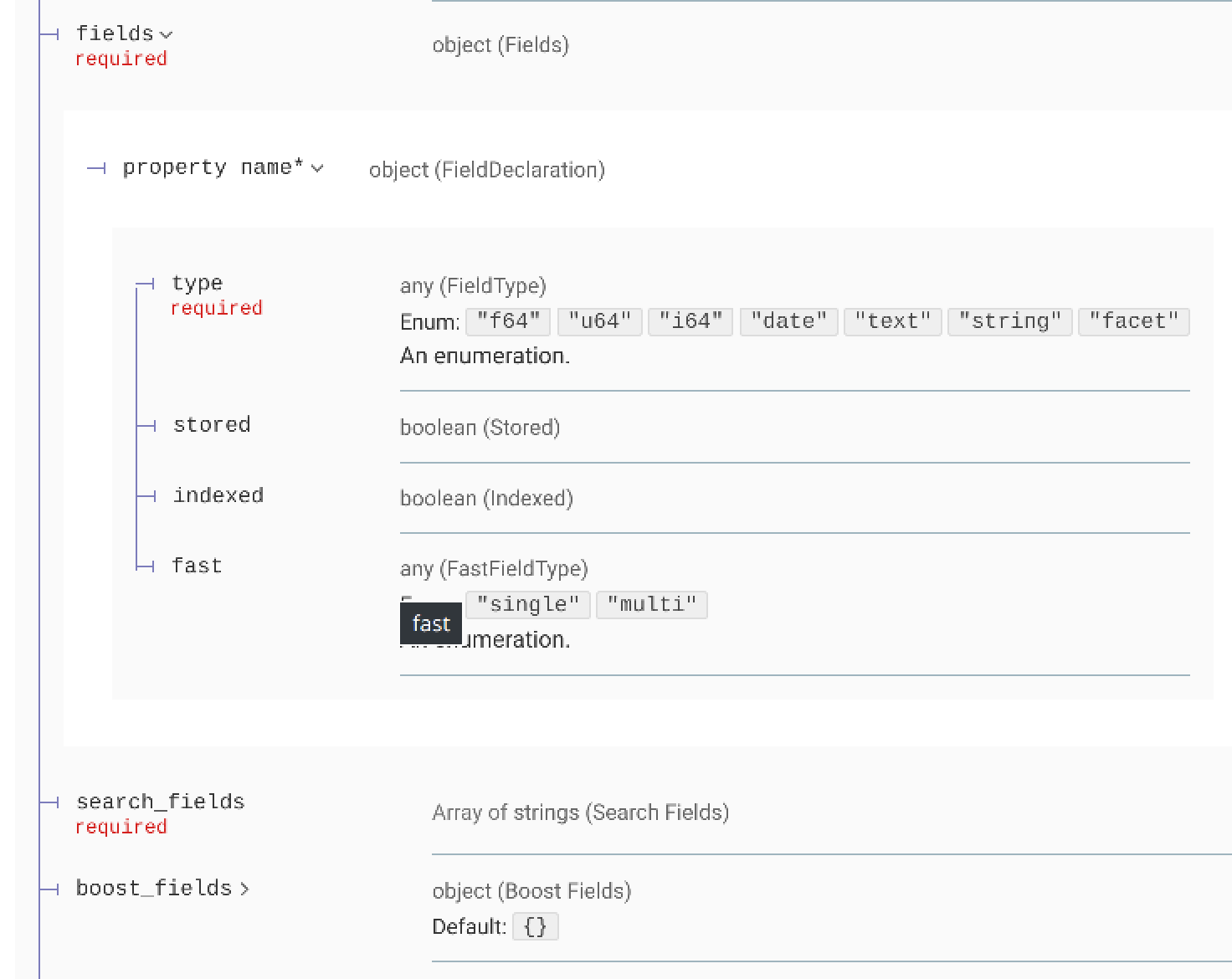Click the "multi" fast enum value
Screen dimensions: 1232x979
pos(651,604)
